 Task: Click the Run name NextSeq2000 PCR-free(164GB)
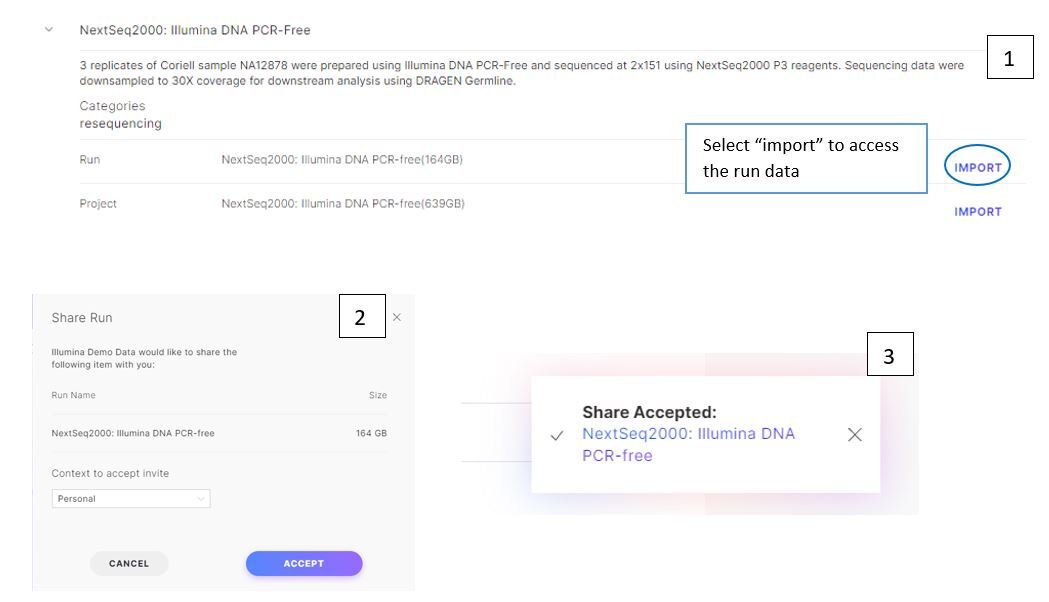point(342,159)
